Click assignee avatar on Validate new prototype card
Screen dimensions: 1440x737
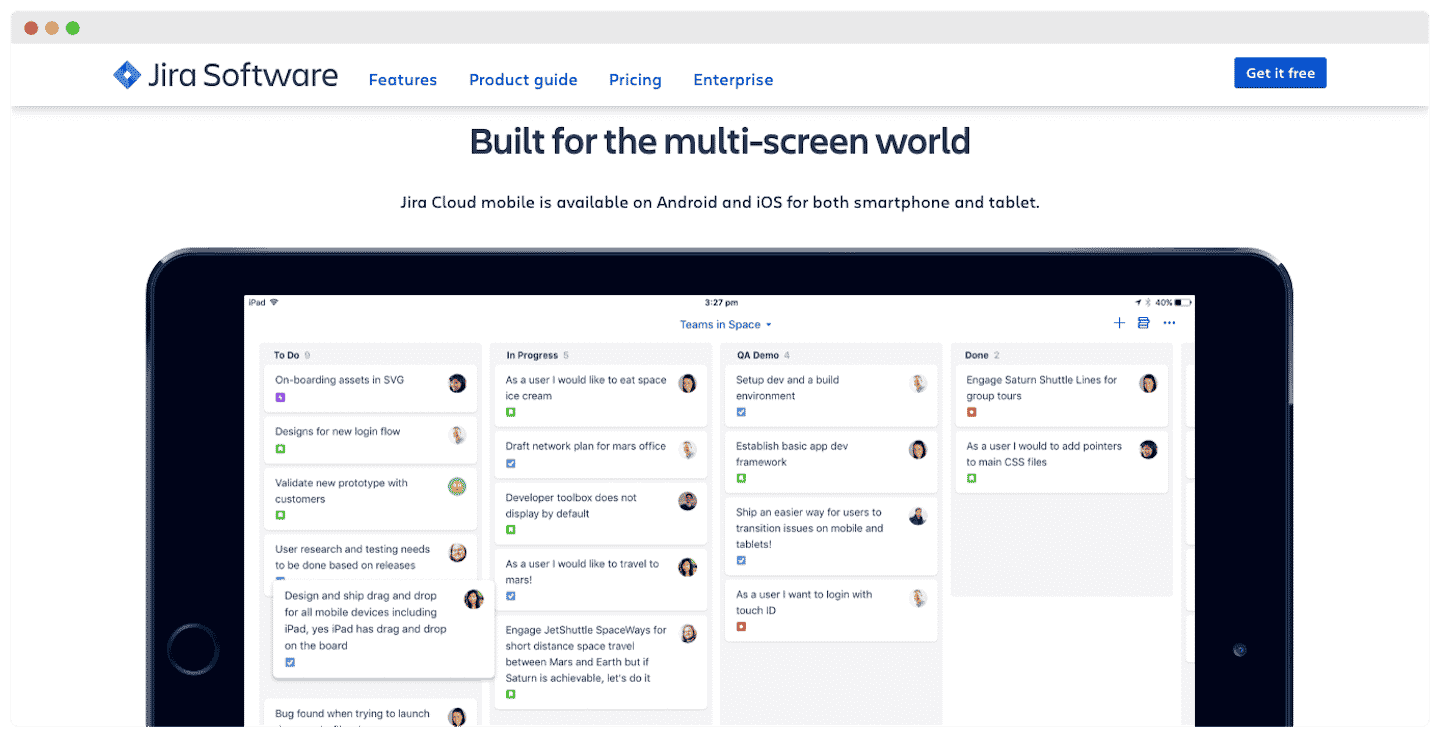click(x=457, y=486)
